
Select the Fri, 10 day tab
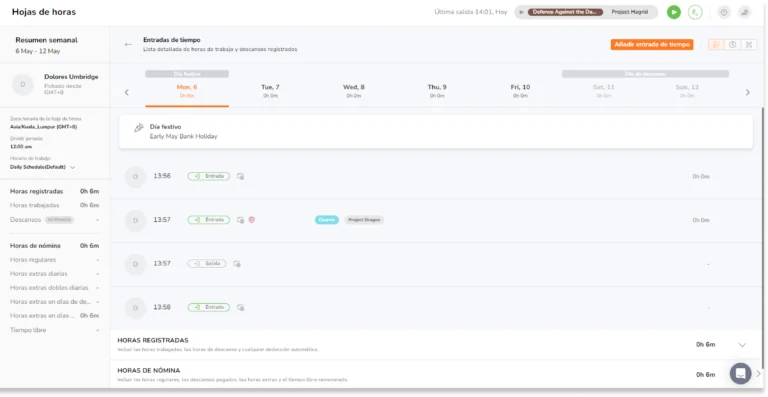pos(520,91)
